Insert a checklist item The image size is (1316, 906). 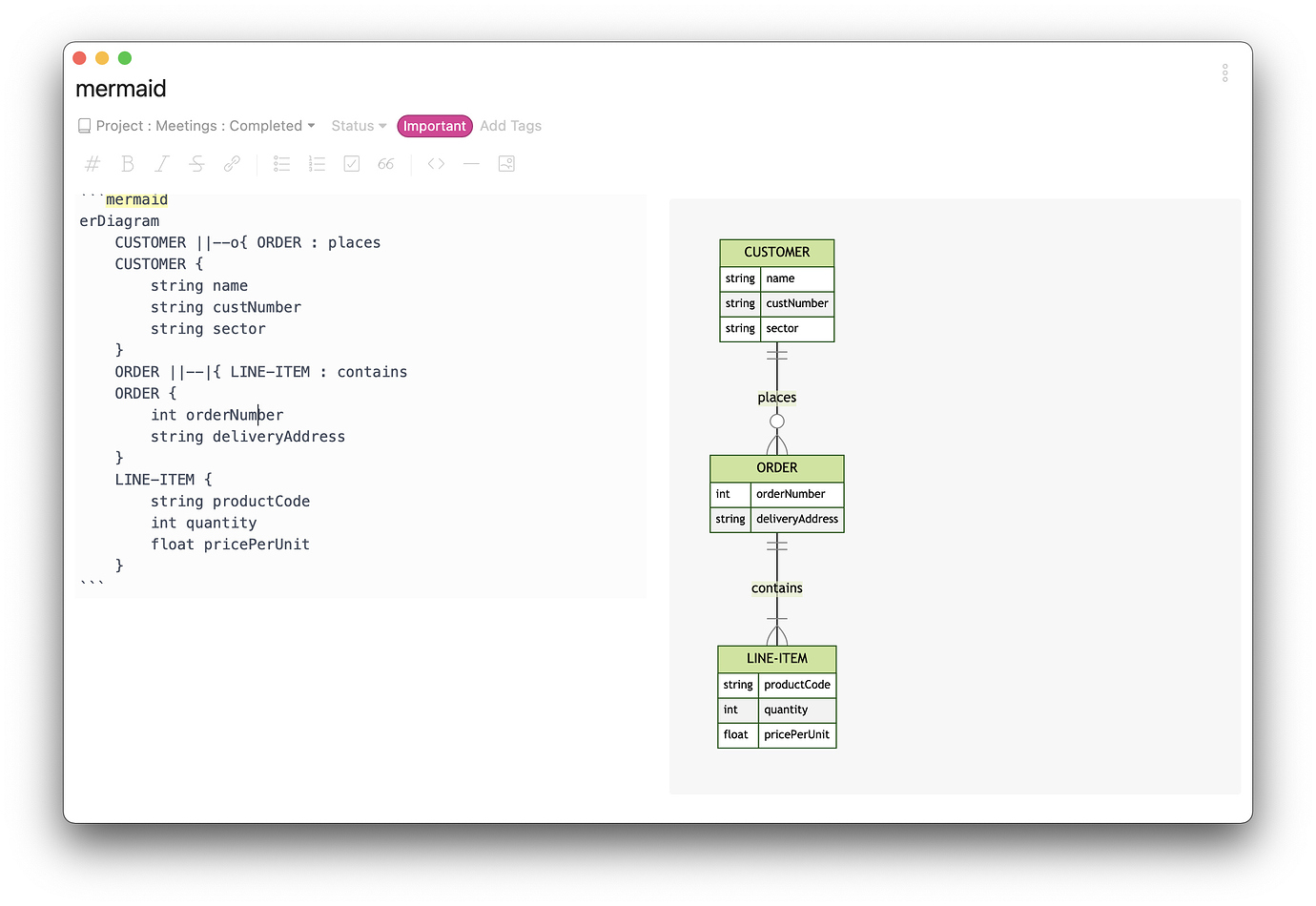(x=351, y=163)
